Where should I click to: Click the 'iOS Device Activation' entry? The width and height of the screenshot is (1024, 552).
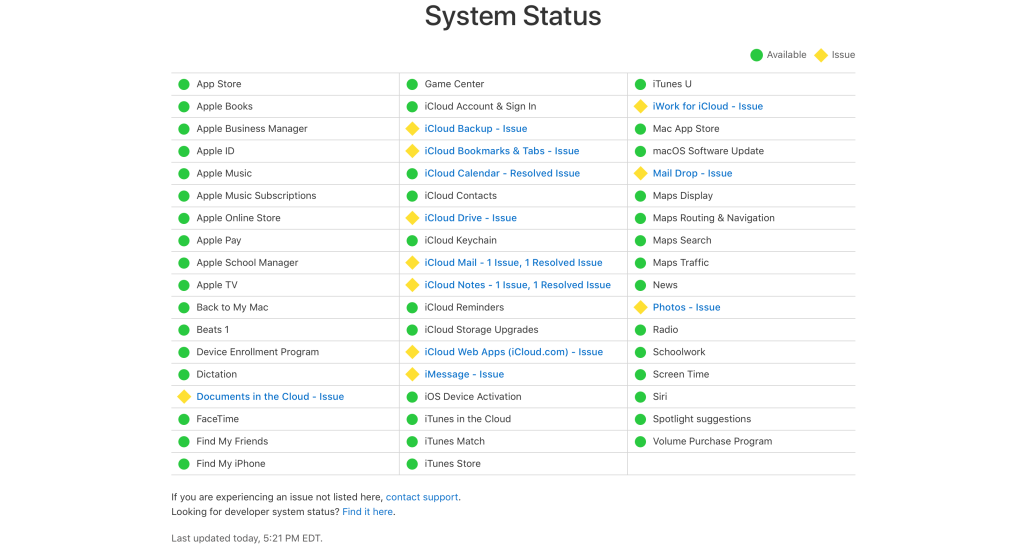click(x=473, y=397)
